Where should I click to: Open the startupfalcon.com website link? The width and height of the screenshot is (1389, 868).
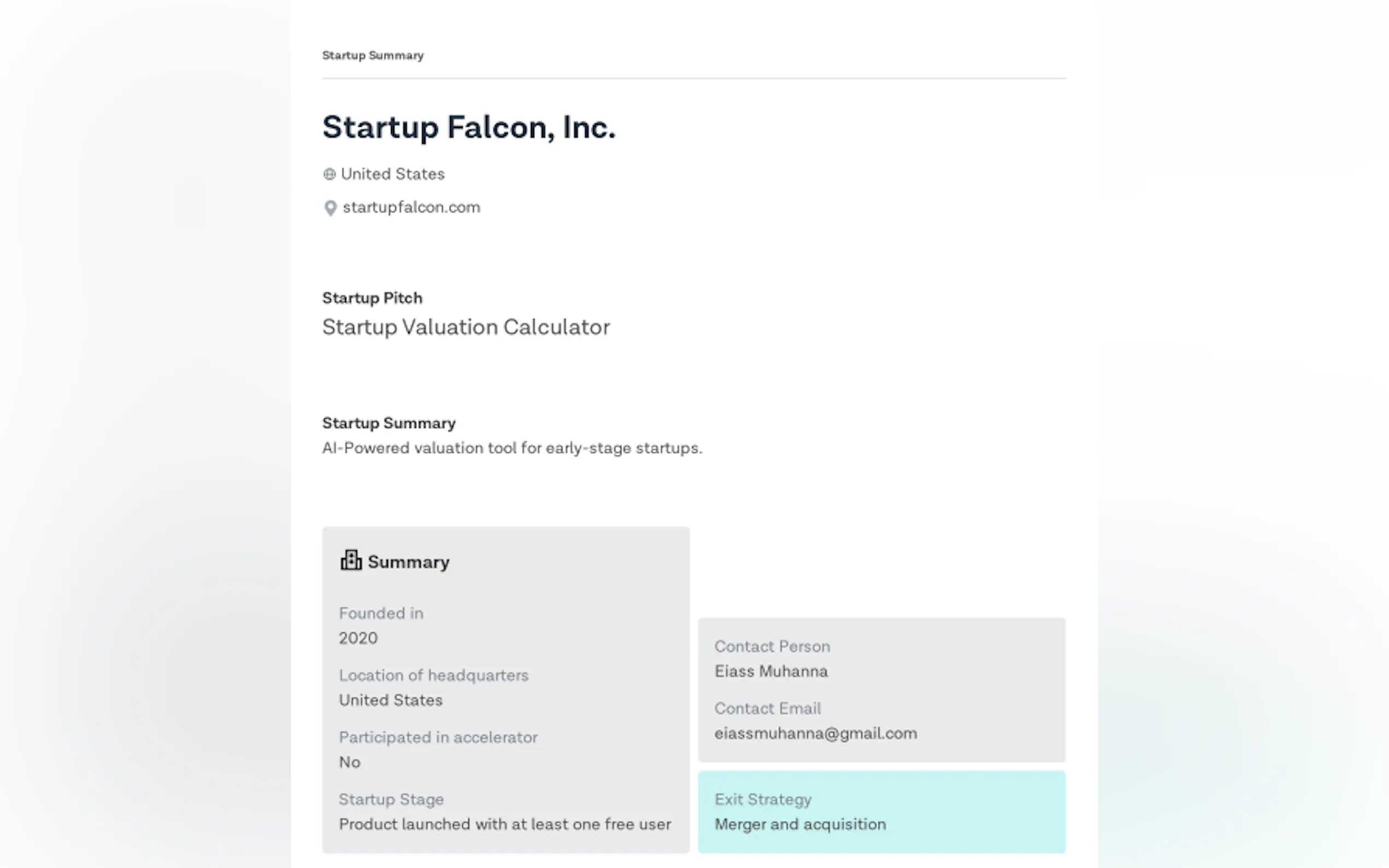point(411,207)
